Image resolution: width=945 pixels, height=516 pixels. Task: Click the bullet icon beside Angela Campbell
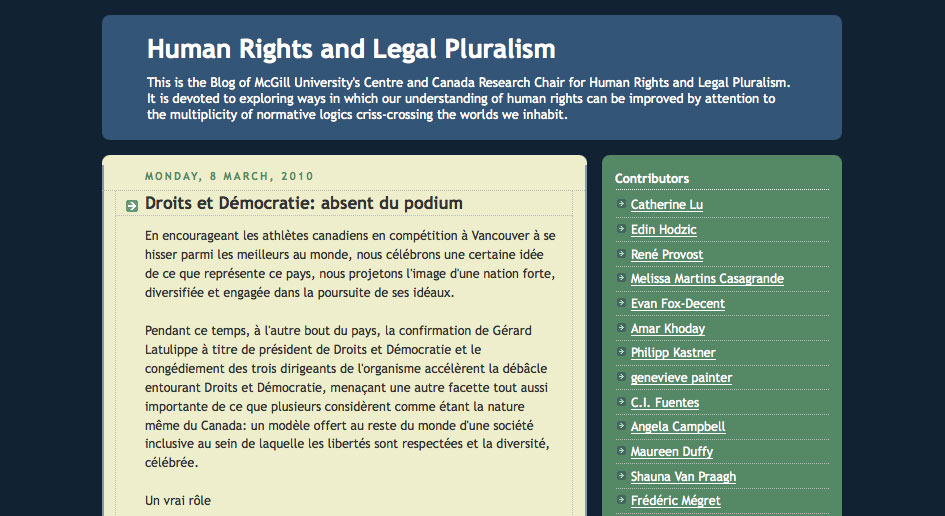[621, 426]
